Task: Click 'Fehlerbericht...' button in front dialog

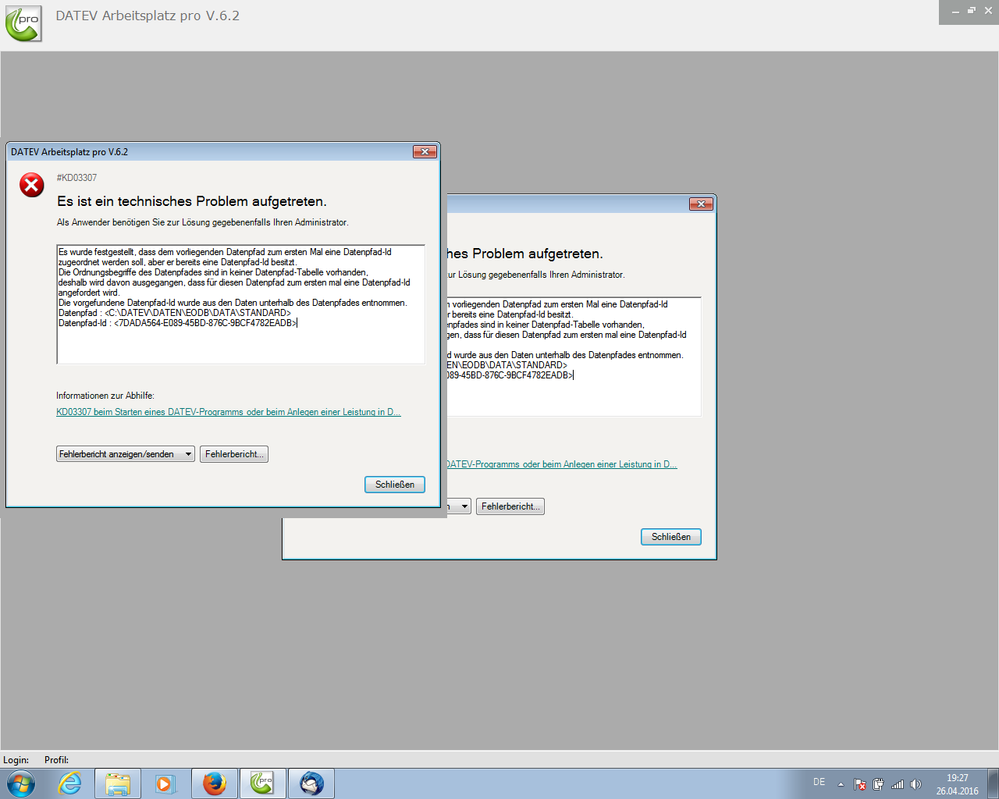Action: point(234,454)
